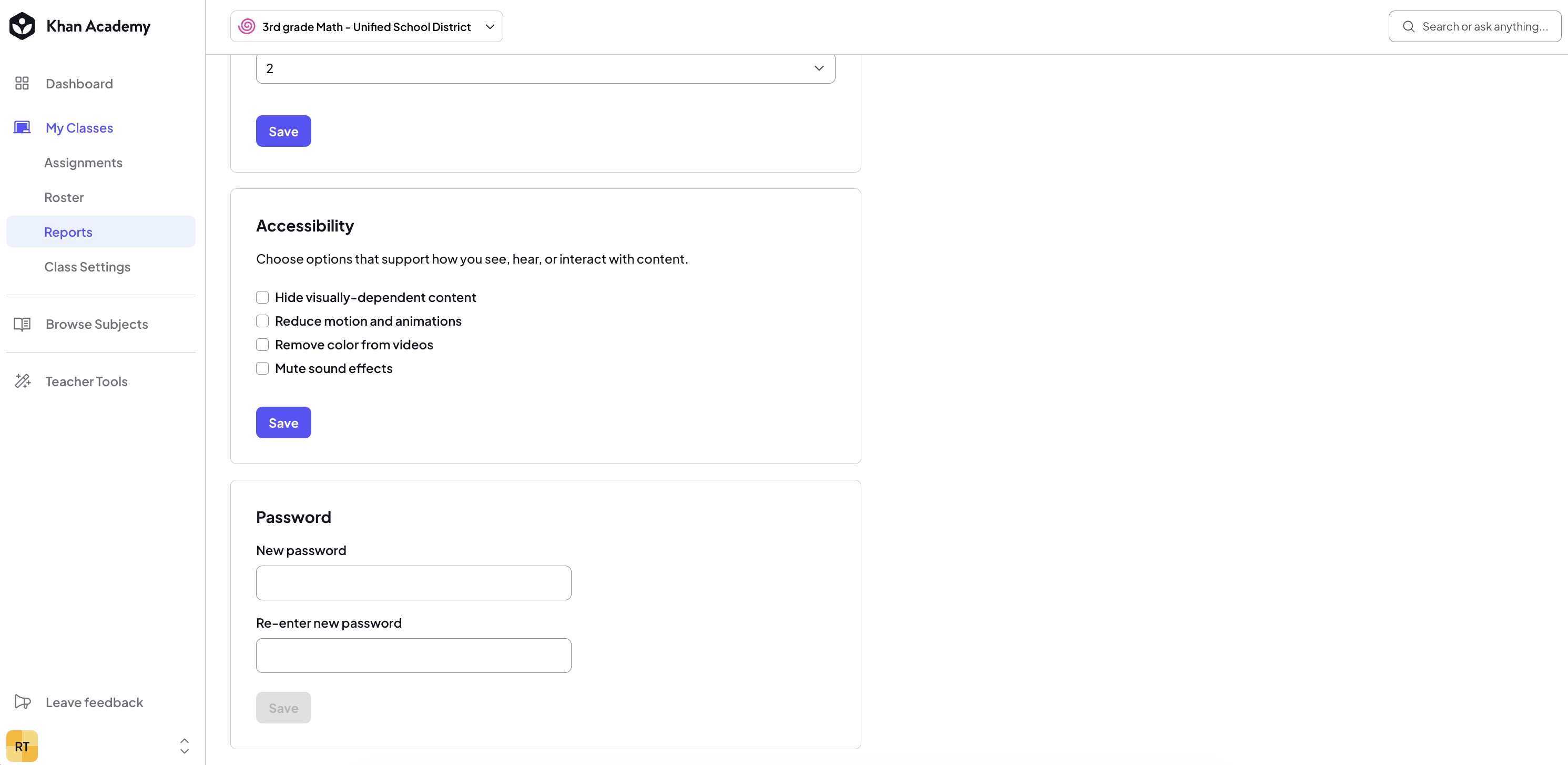Viewport: 1568px width, 765px height.
Task: Check Reduce motion and animations
Action: click(262, 321)
